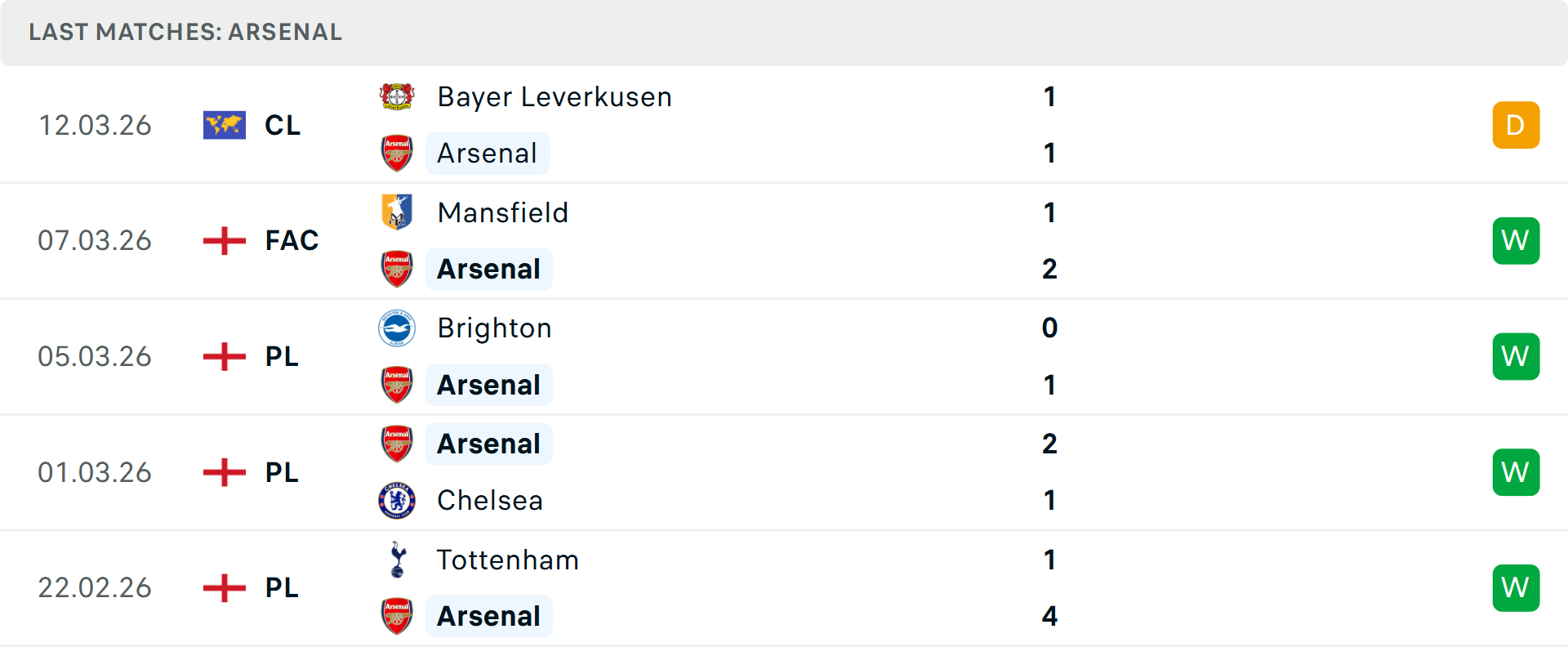Click the England flag for the Tottenham match
The height and width of the screenshot is (647, 1568).
point(224,587)
